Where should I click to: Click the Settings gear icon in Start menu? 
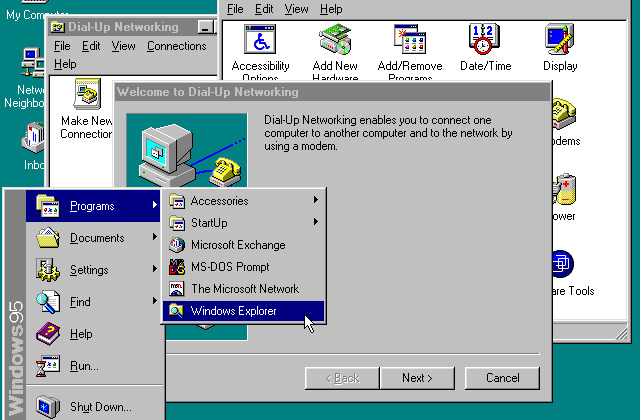(x=48, y=269)
